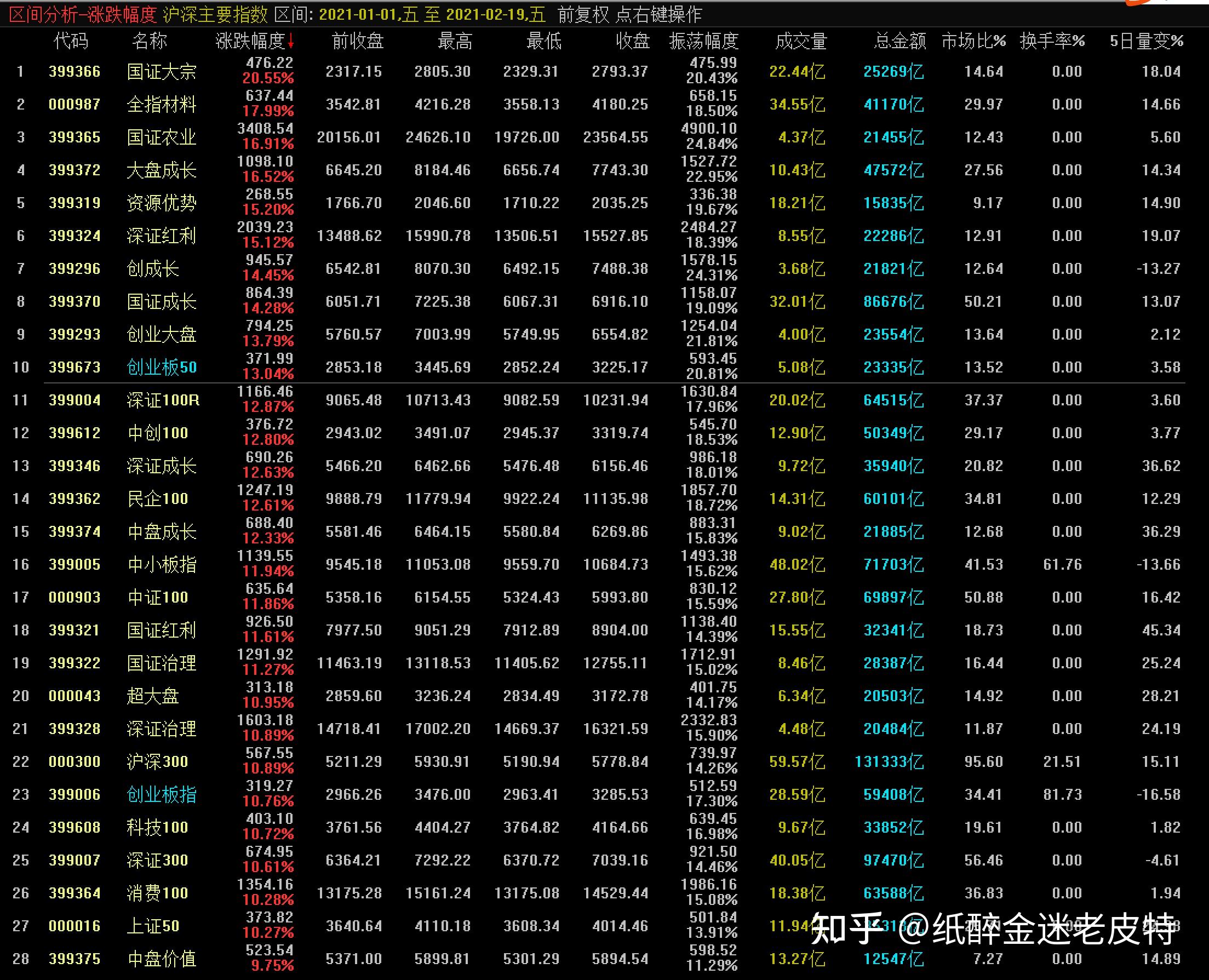The image size is (1209, 980).
Task: Click the 20.55% change of 国证大宗
Action: (268, 78)
